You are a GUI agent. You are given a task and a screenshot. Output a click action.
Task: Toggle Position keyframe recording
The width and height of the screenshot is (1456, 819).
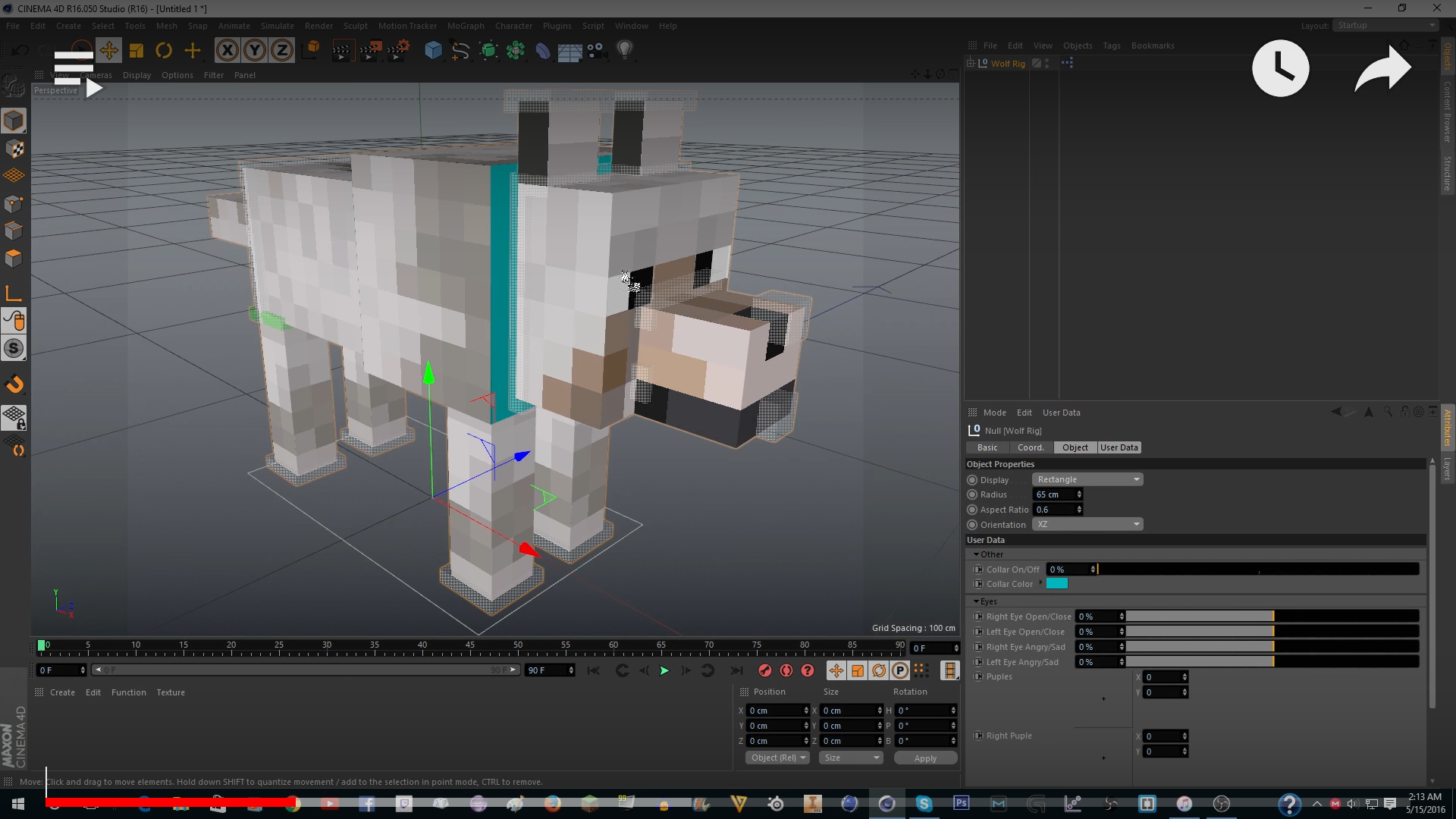(836, 670)
